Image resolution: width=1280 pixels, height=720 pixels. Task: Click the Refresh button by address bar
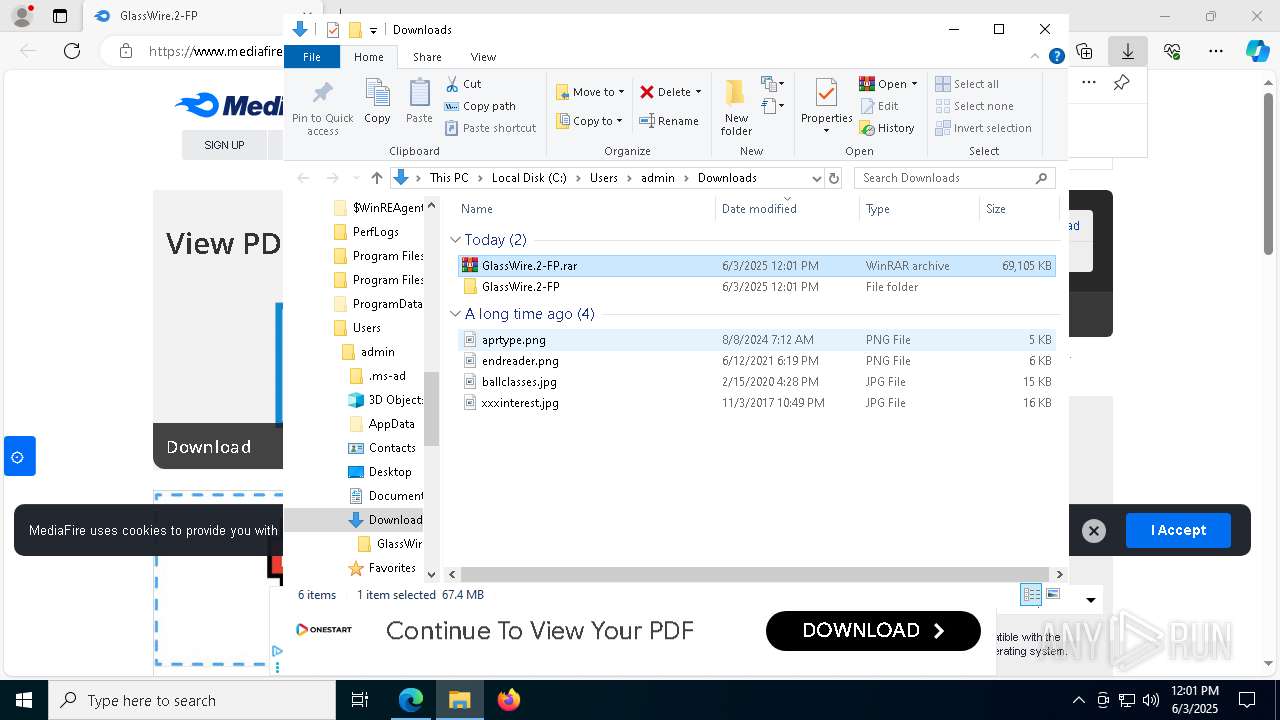(x=834, y=178)
